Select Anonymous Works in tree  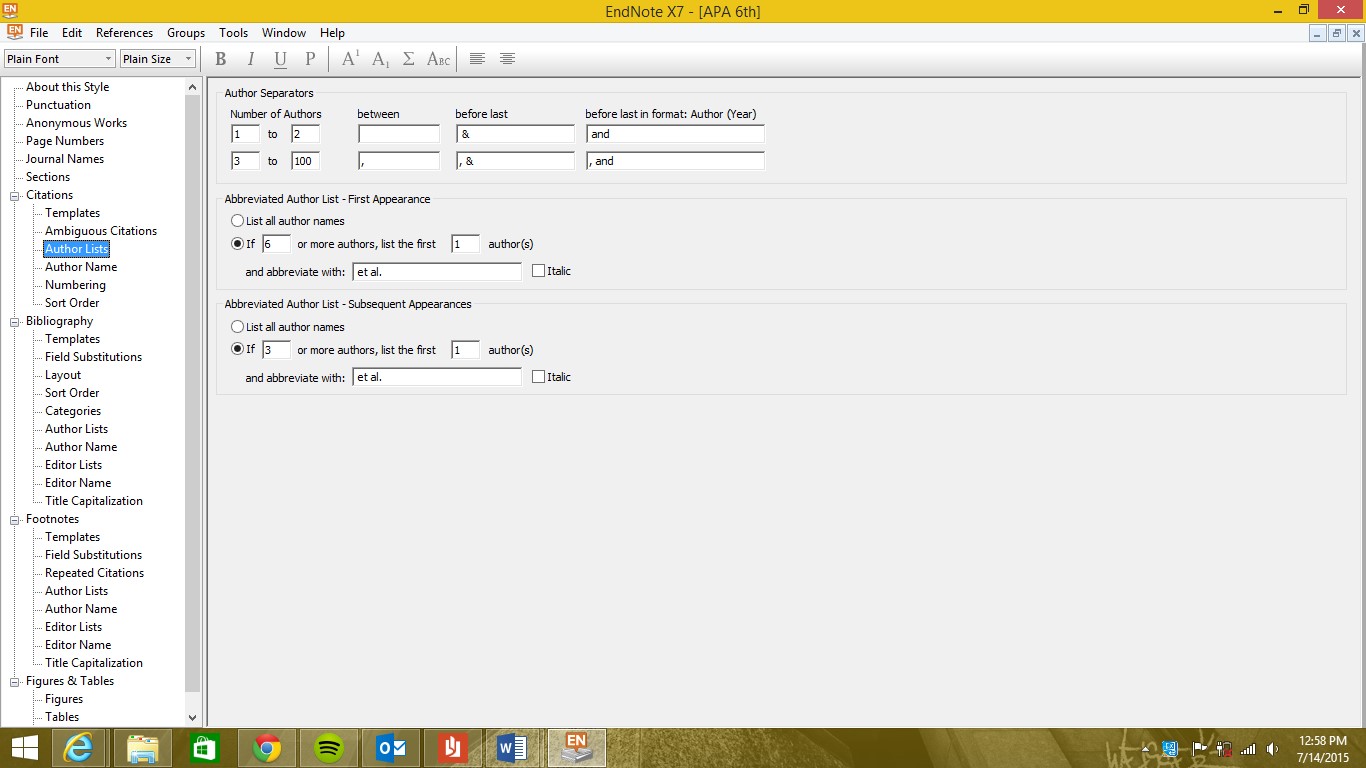pyautogui.click(x=76, y=123)
